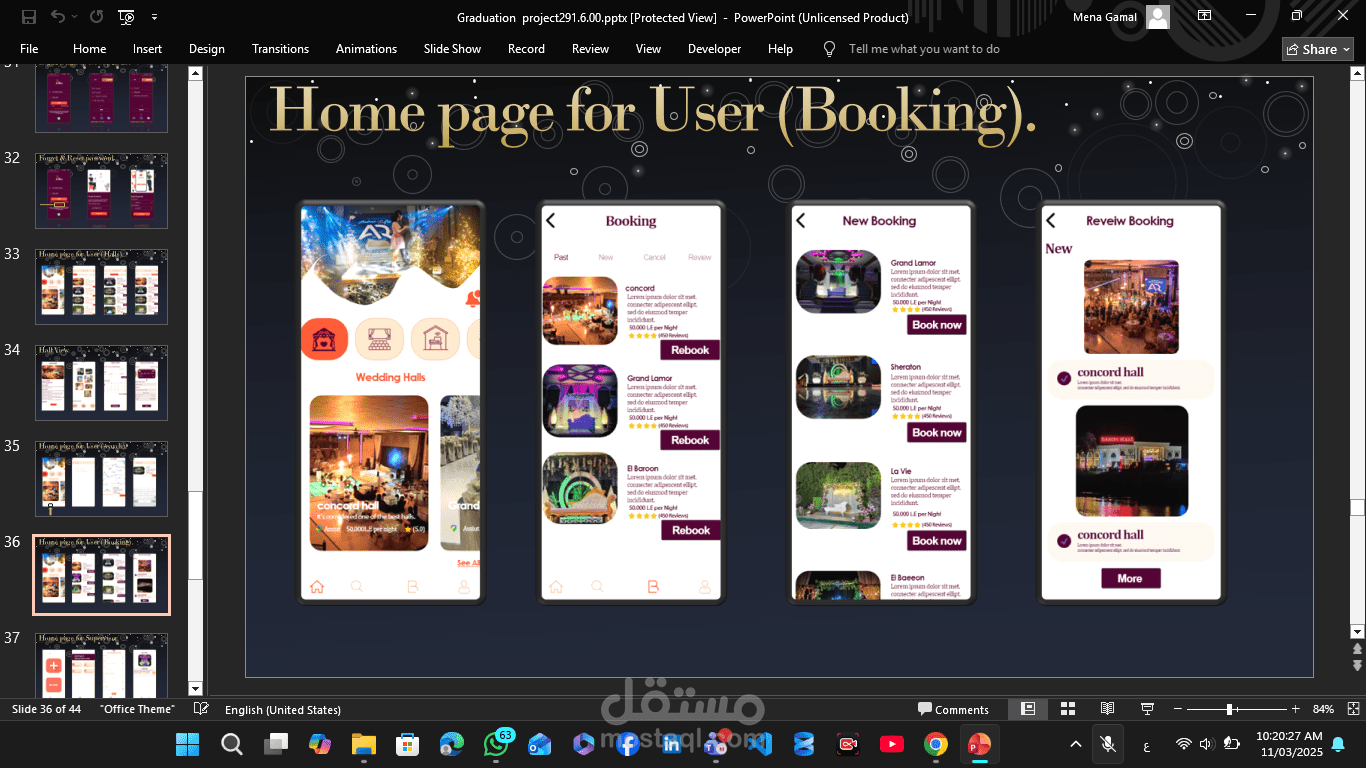Viewport: 1366px width, 768px height.
Task: Start slideshow from beginning icon in title bar
Action: (x=126, y=17)
